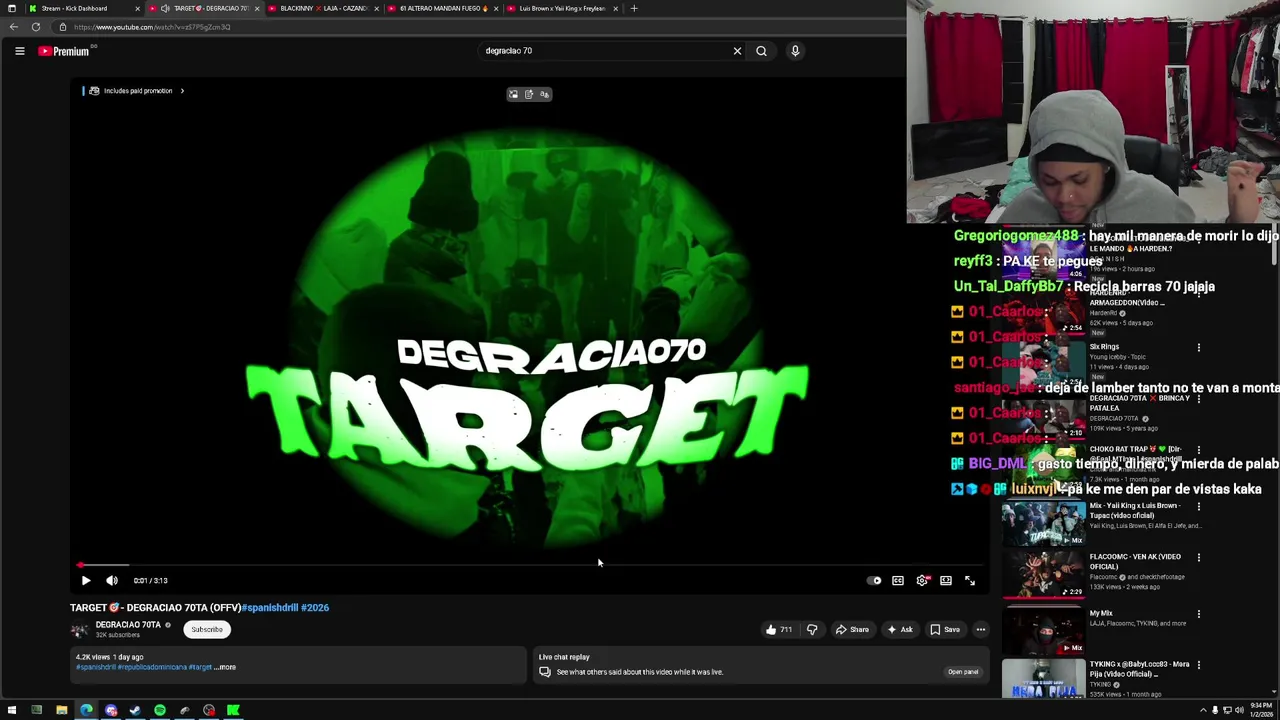This screenshot has width=1280, height=720.
Task: Open the green Kick app on the taskbar
Action: pos(233,711)
